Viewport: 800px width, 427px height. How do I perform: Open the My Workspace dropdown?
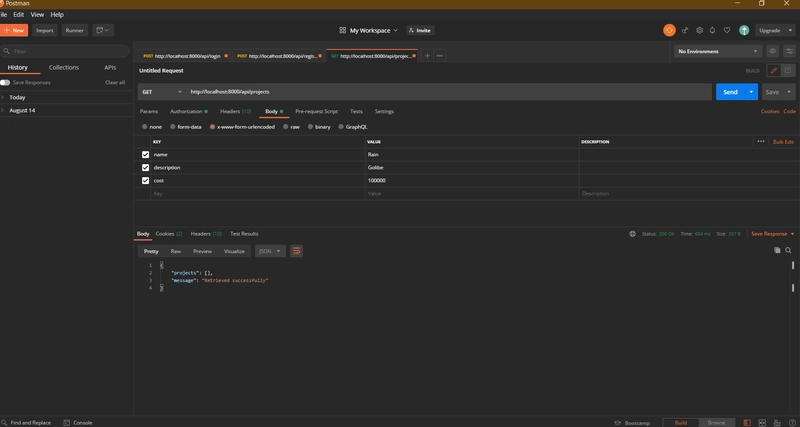tap(368, 31)
